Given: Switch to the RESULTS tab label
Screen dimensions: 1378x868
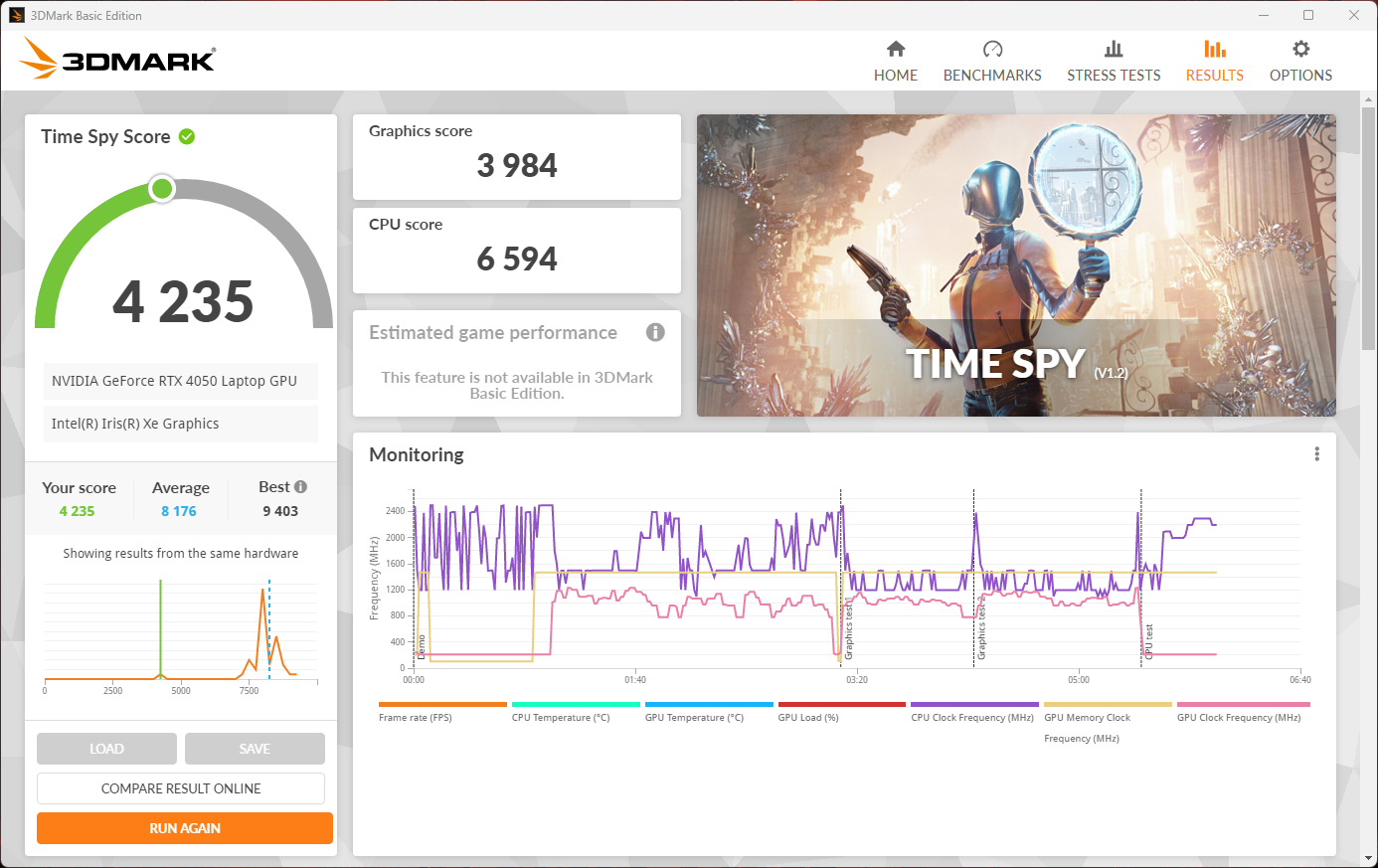Looking at the screenshot, I should click(1214, 76).
